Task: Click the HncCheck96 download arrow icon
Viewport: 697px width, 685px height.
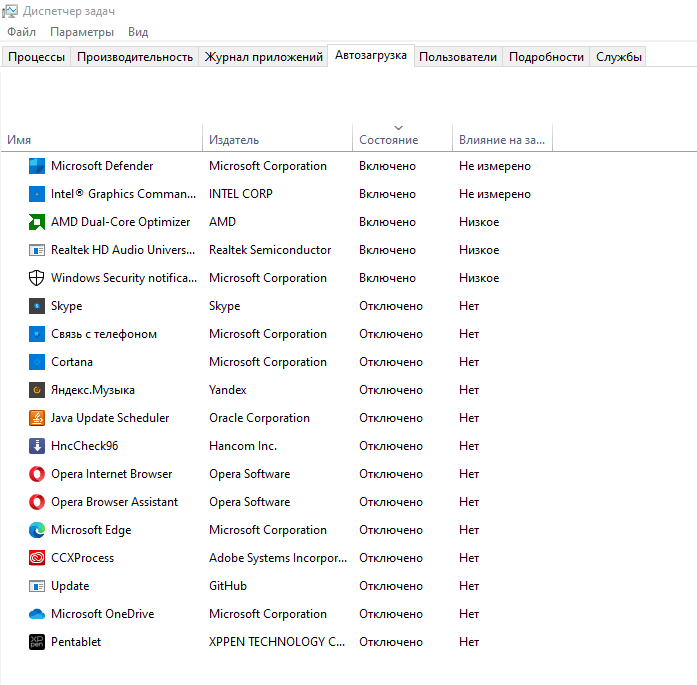Action: click(x=36, y=446)
